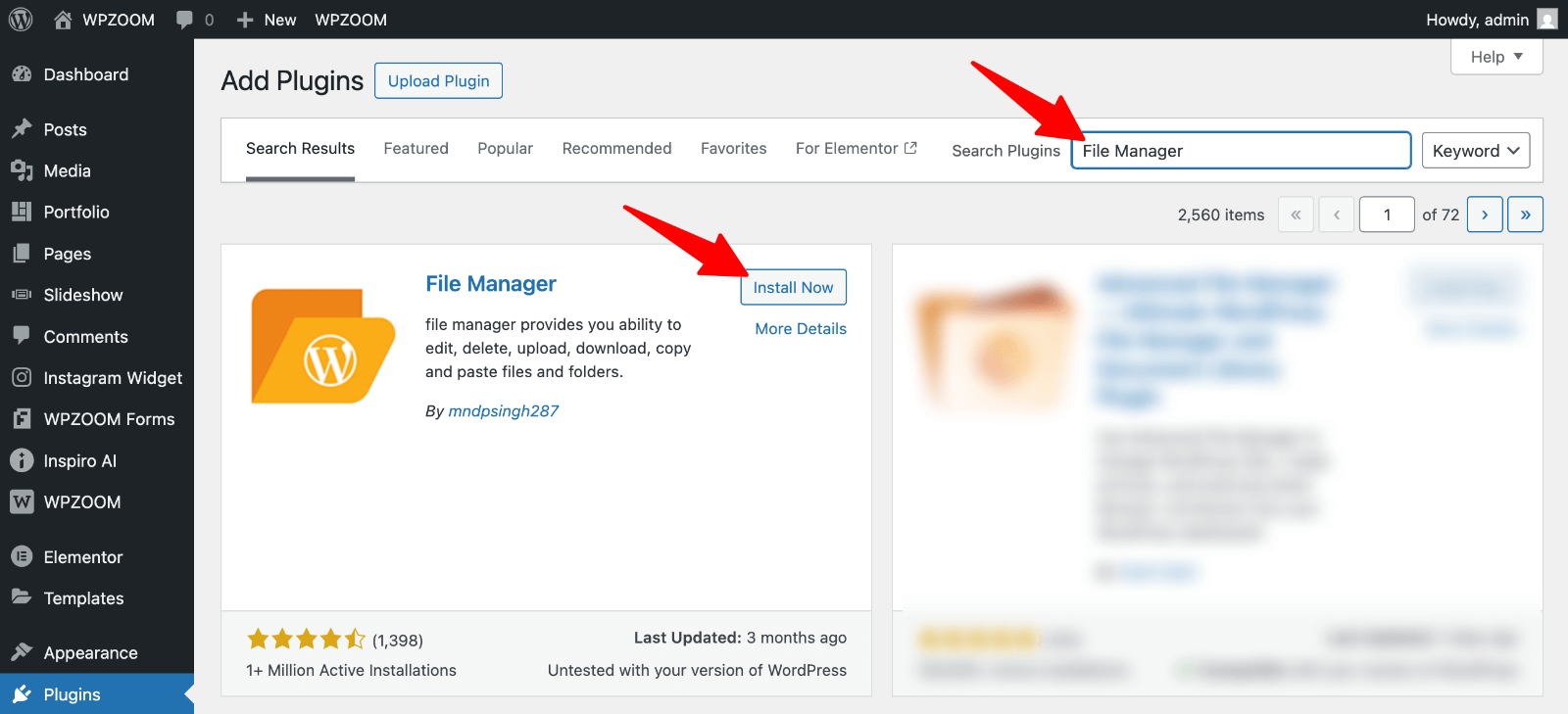Open the WPZOOM site home icon
Viewport: 1568px width, 714px height.
coord(63,20)
